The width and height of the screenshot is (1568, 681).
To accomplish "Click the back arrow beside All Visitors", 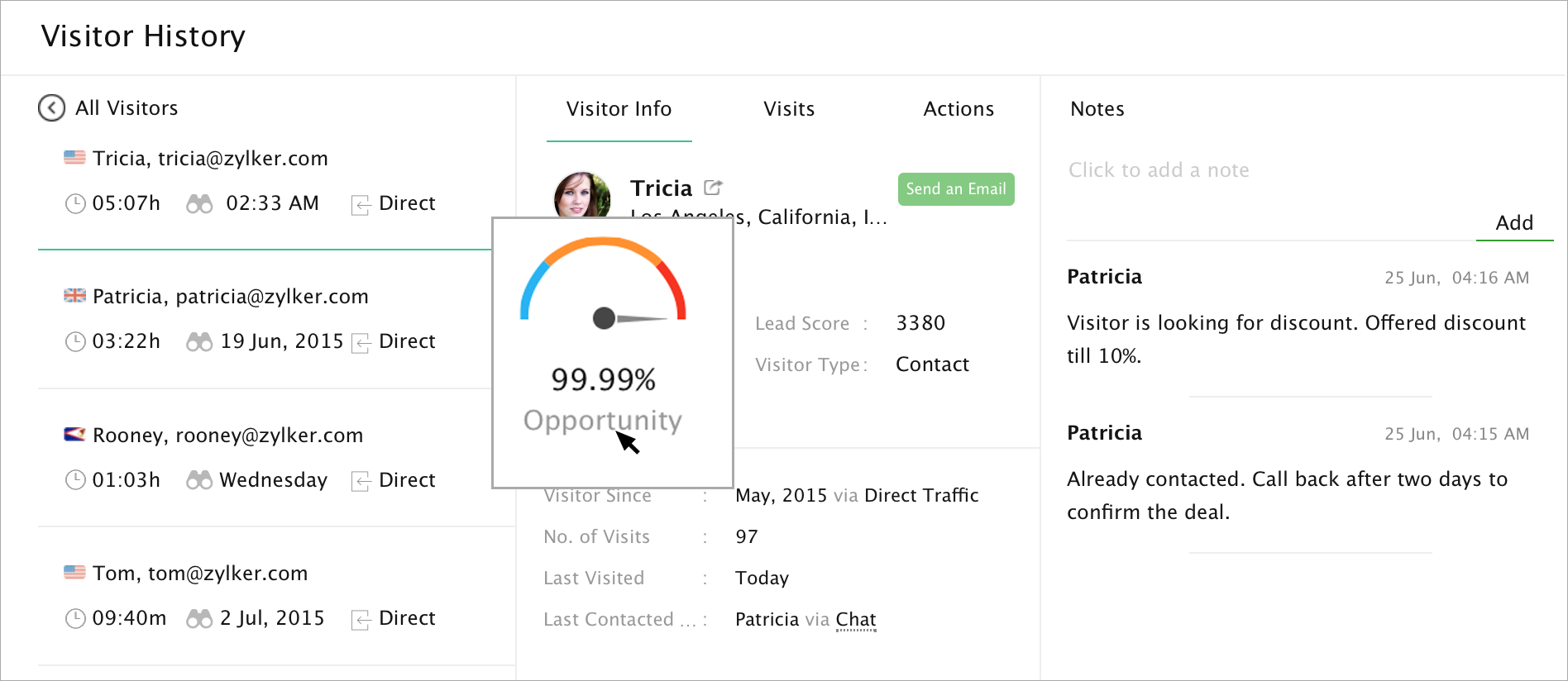I will point(51,108).
